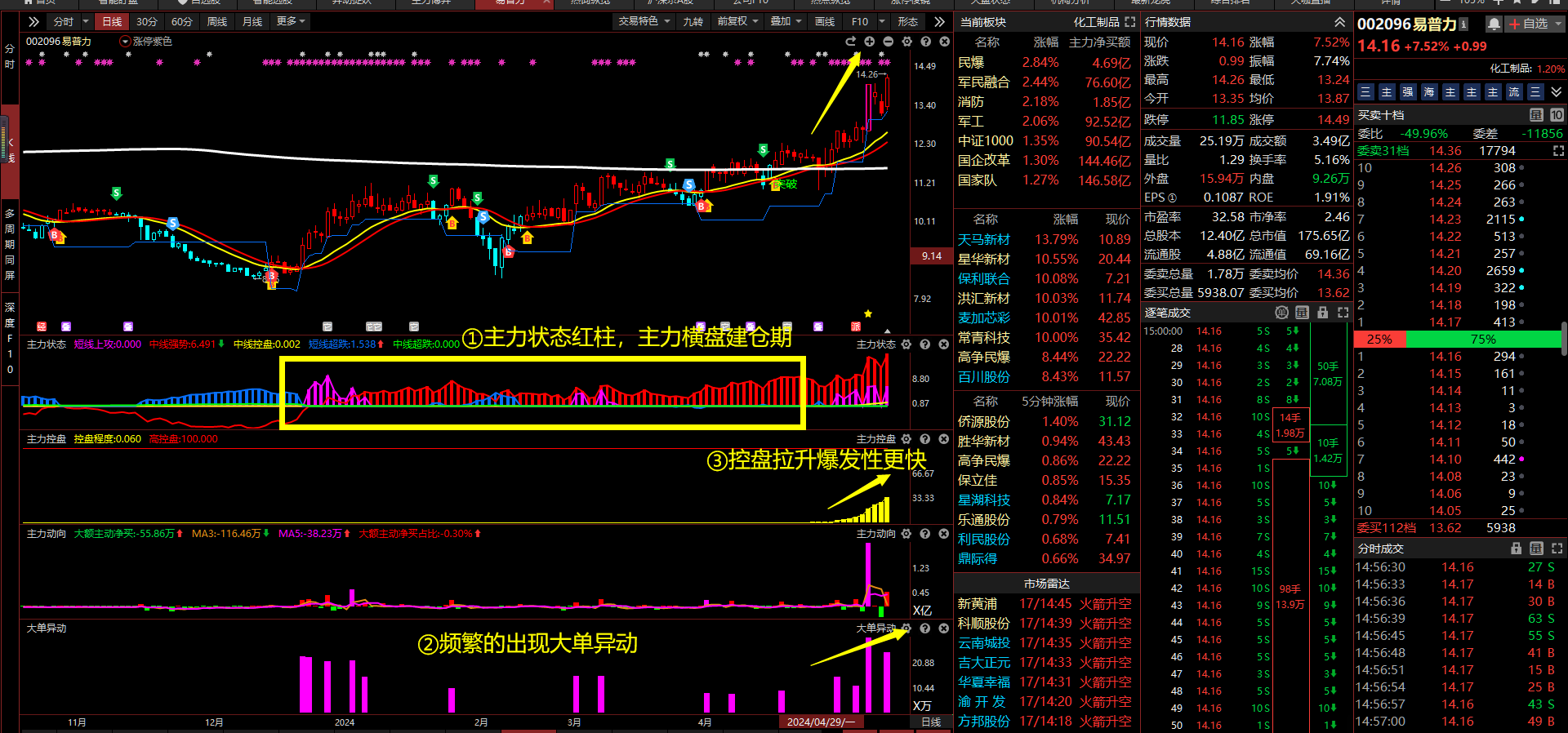Open the 分时 dropdown arrow

pos(86,21)
